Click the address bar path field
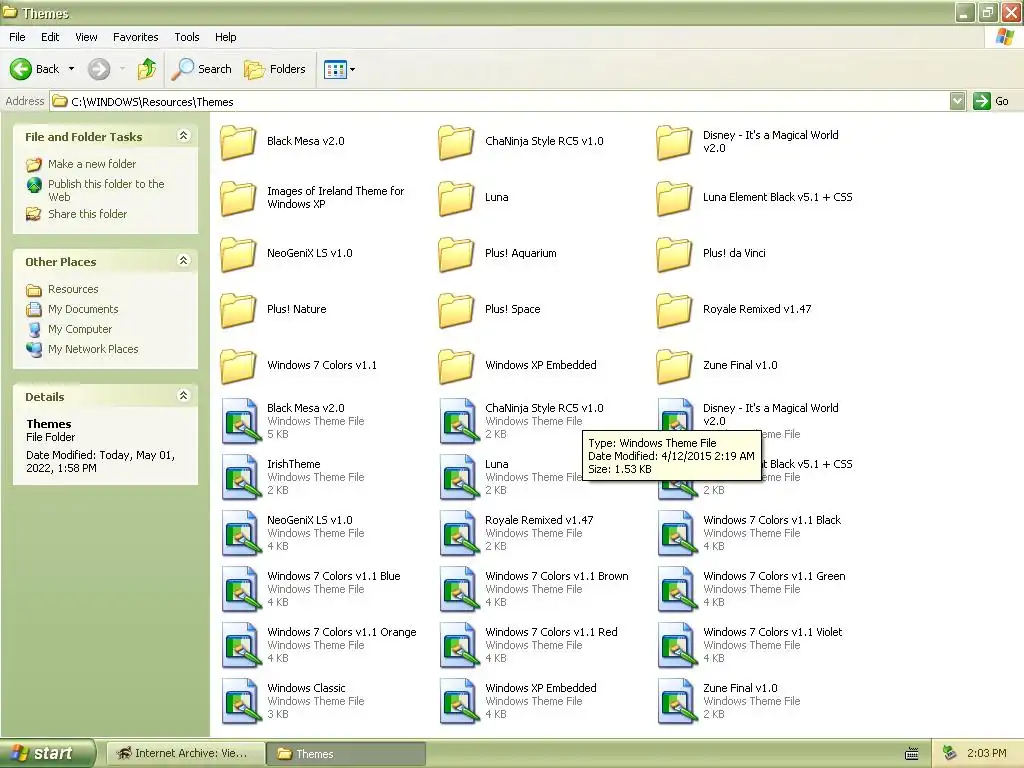 pyautogui.click(x=500, y=101)
